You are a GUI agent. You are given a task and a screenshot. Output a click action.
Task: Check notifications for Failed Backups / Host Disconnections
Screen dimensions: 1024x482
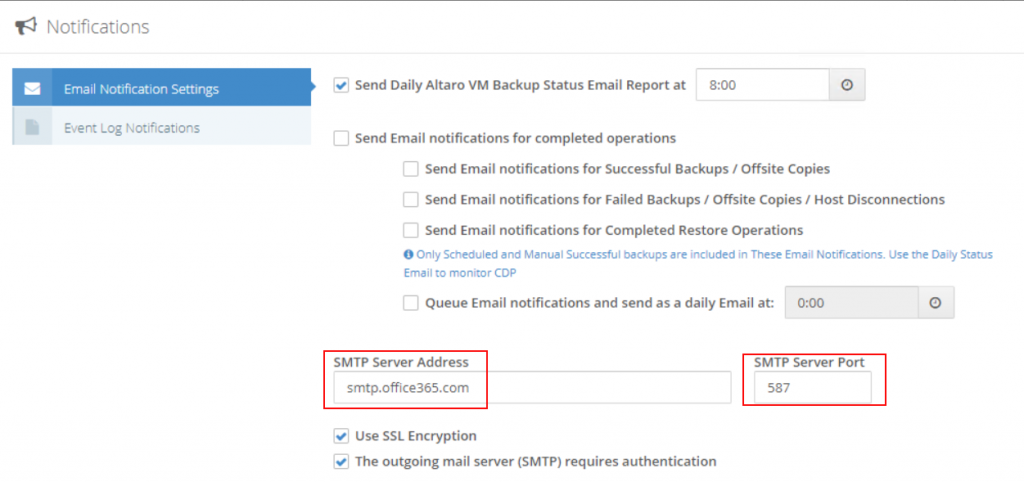click(410, 200)
